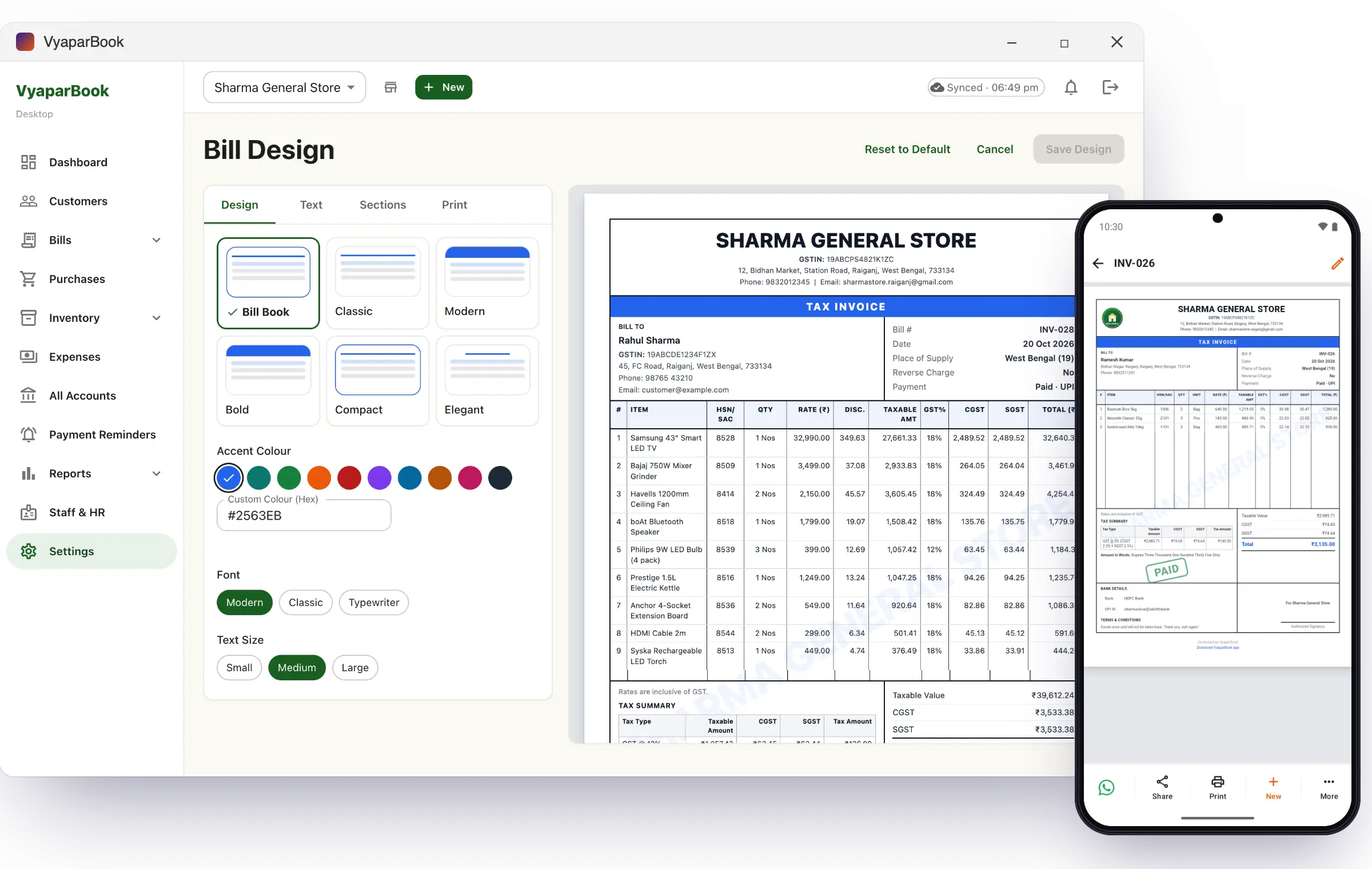Click the All Accounts bank icon

[29, 396]
